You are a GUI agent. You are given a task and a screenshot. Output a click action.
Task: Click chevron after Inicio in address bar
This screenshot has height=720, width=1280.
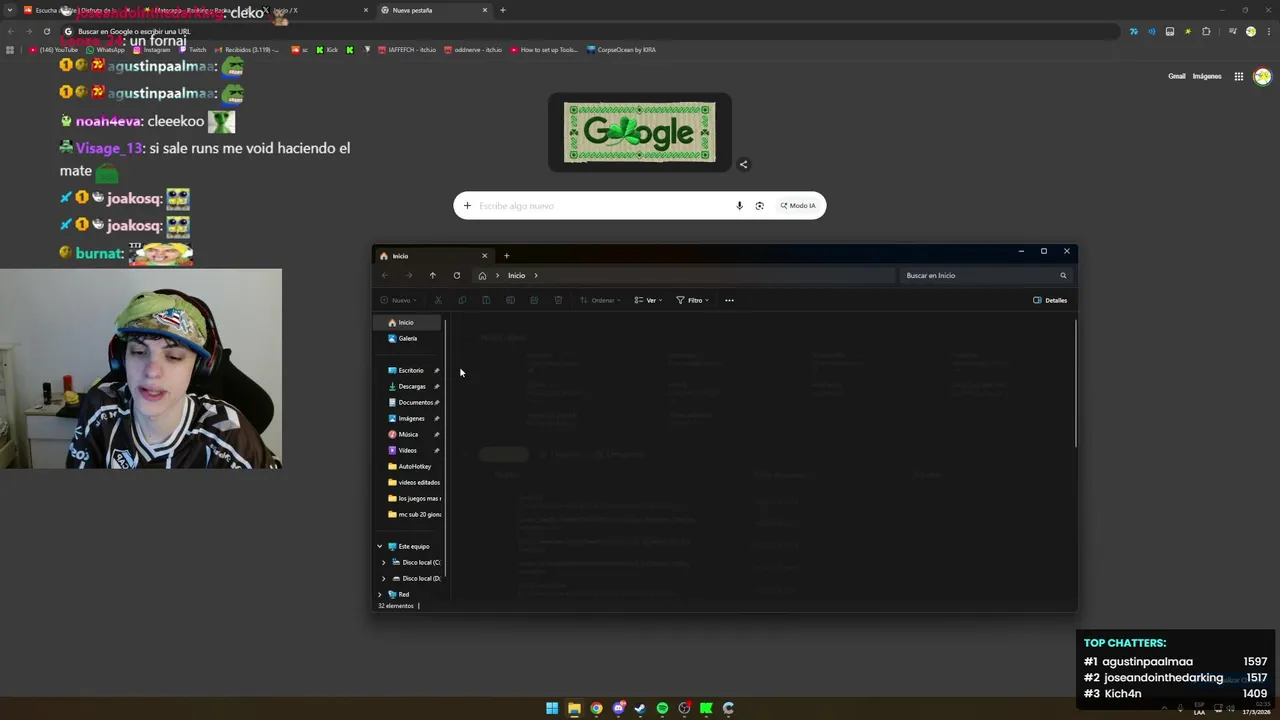[535, 275]
